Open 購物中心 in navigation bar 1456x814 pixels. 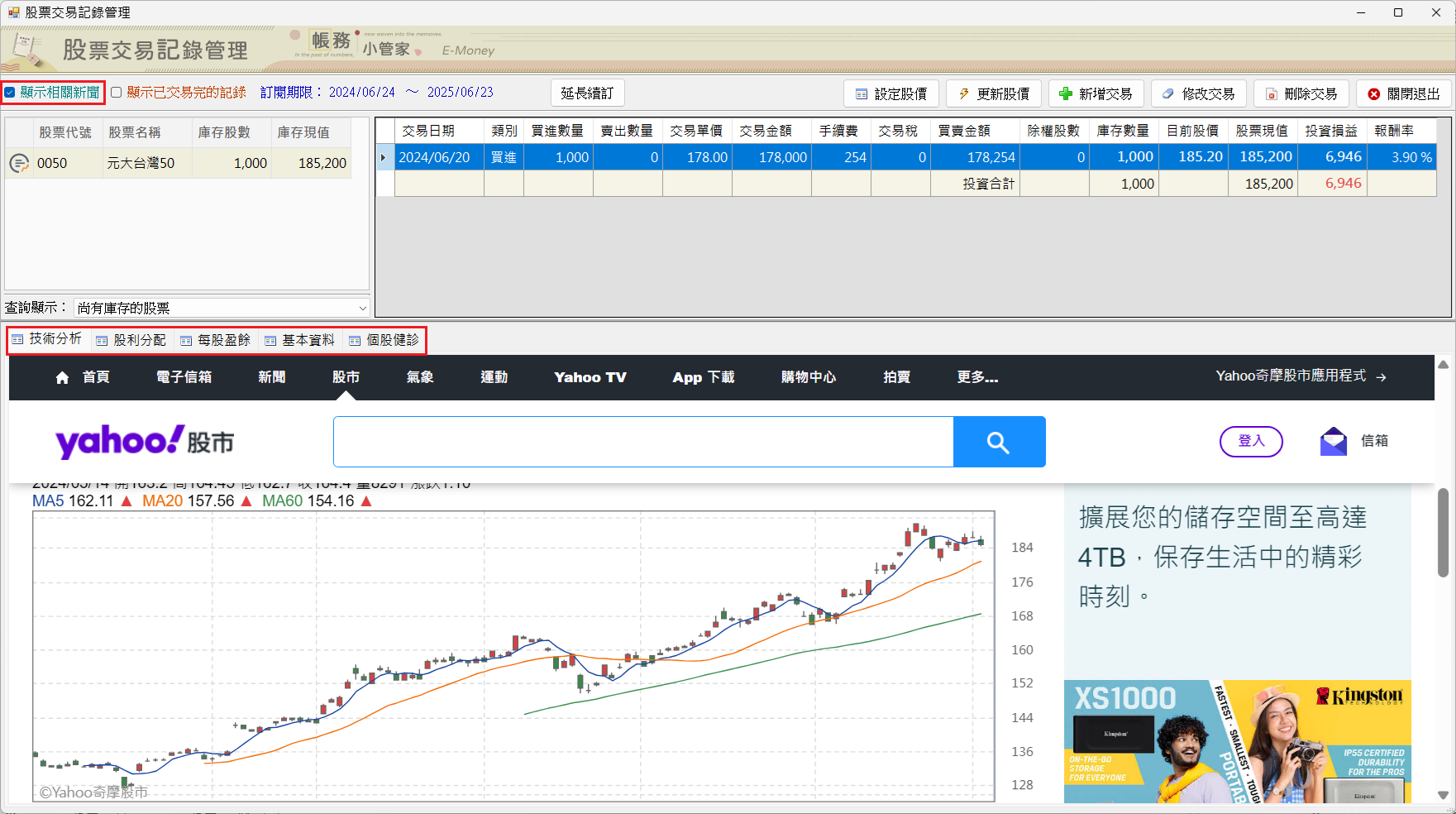coord(809,377)
